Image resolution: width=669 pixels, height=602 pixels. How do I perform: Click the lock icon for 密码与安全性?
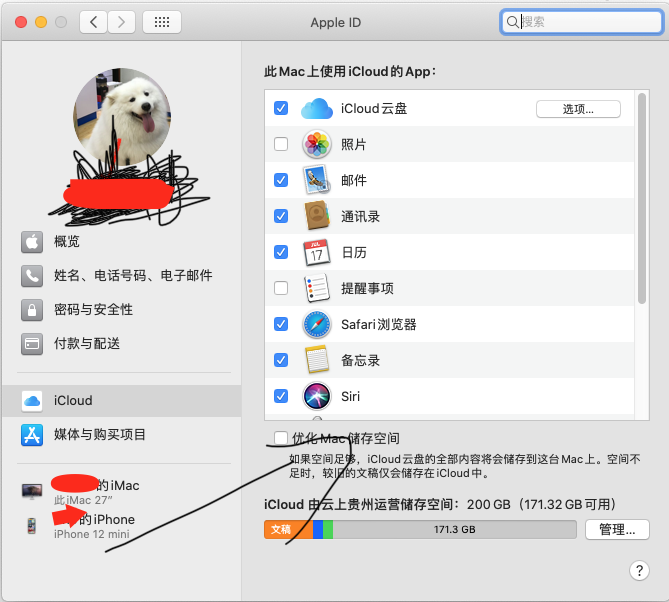[x=32, y=310]
